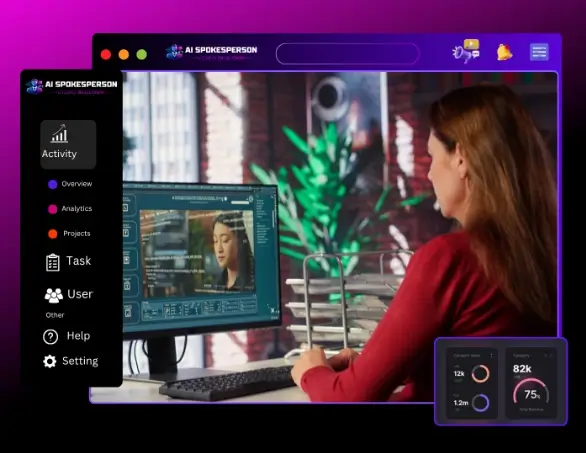Screen dimensions: 586x453
Task: Click the 1.2m purple donut chart
Action: (x=480, y=403)
